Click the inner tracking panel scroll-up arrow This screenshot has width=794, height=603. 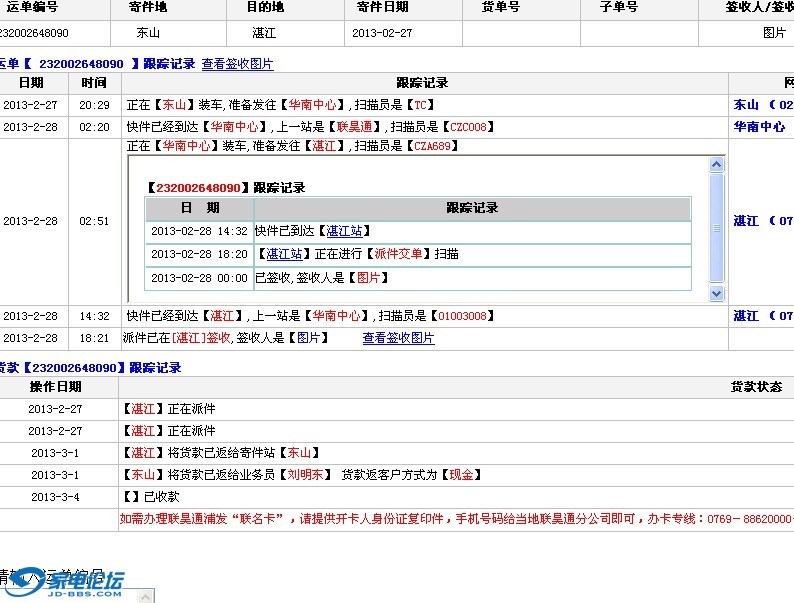coord(716,164)
